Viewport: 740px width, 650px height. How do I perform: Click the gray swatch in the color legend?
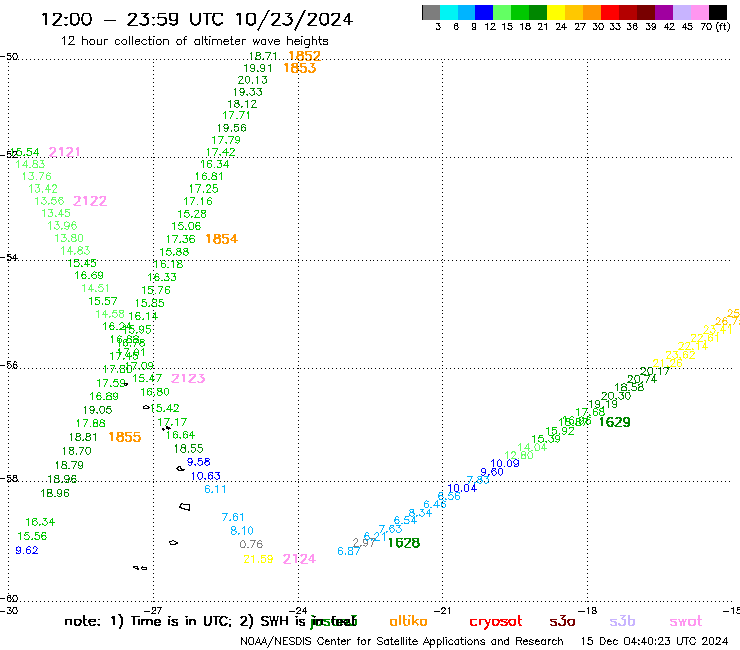pos(431,12)
